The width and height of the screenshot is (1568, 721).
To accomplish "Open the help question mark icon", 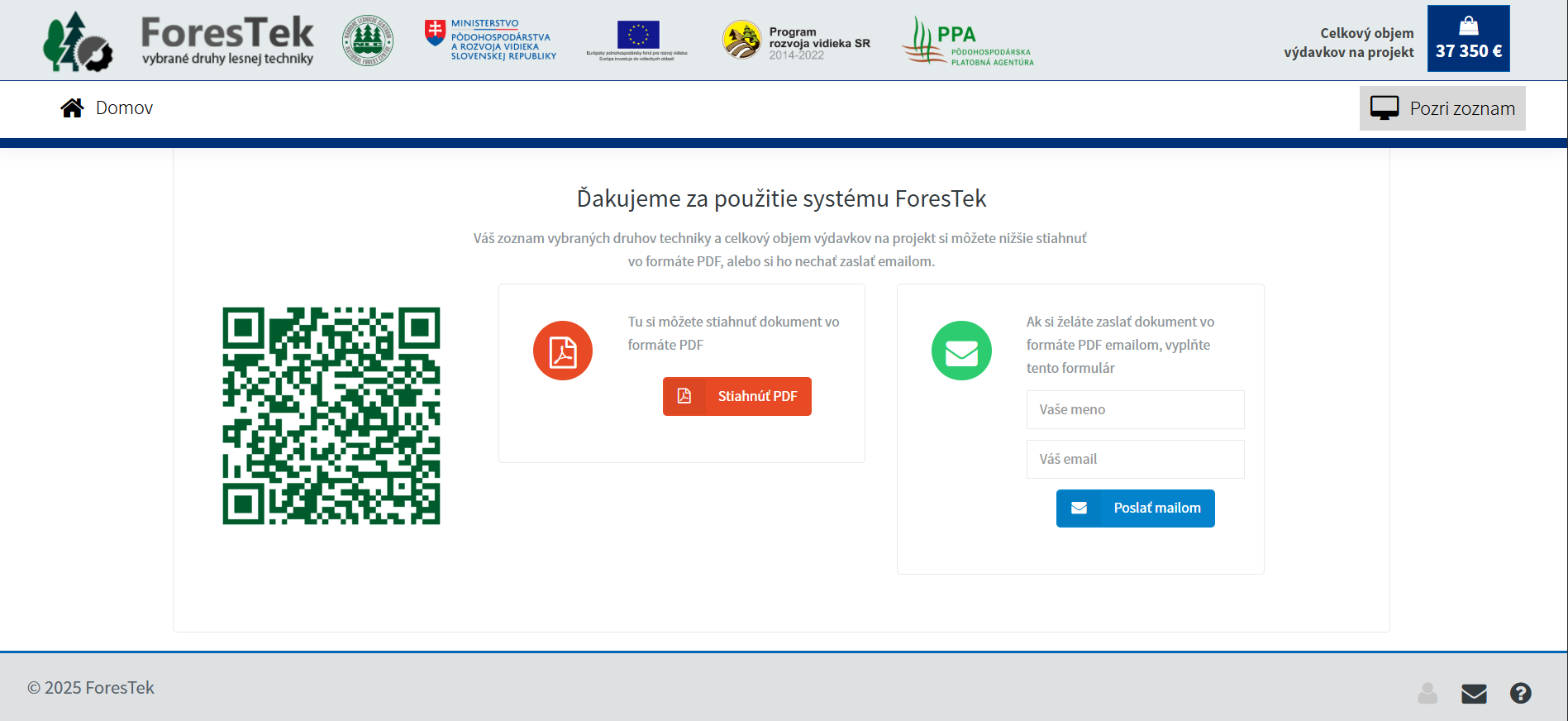I will [x=1521, y=693].
